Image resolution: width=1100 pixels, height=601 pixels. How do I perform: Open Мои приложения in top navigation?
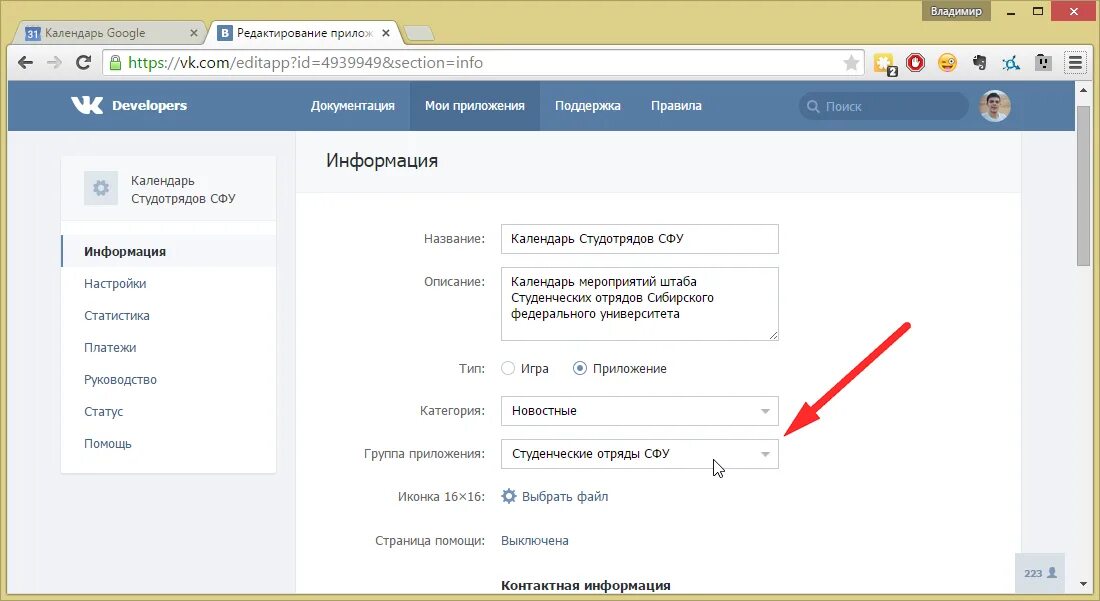tap(475, 106)
